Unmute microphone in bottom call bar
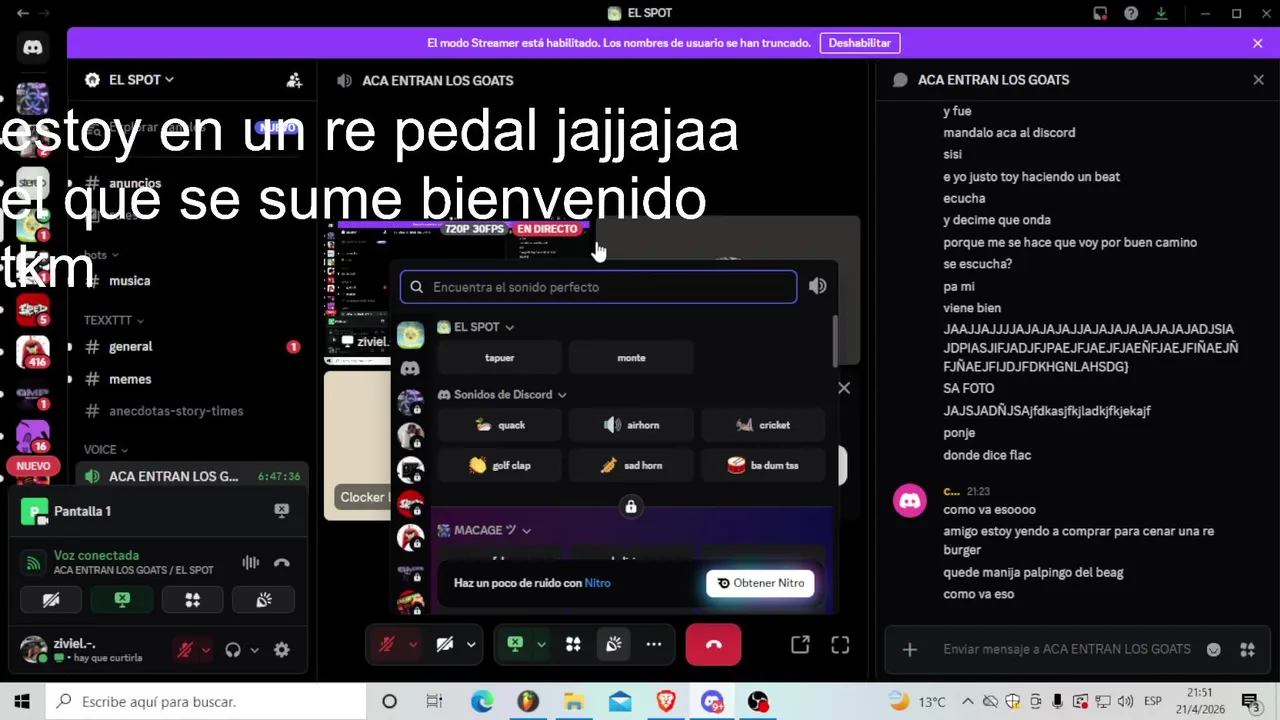This screenshot has width=1280, height=720. [387, 645]
